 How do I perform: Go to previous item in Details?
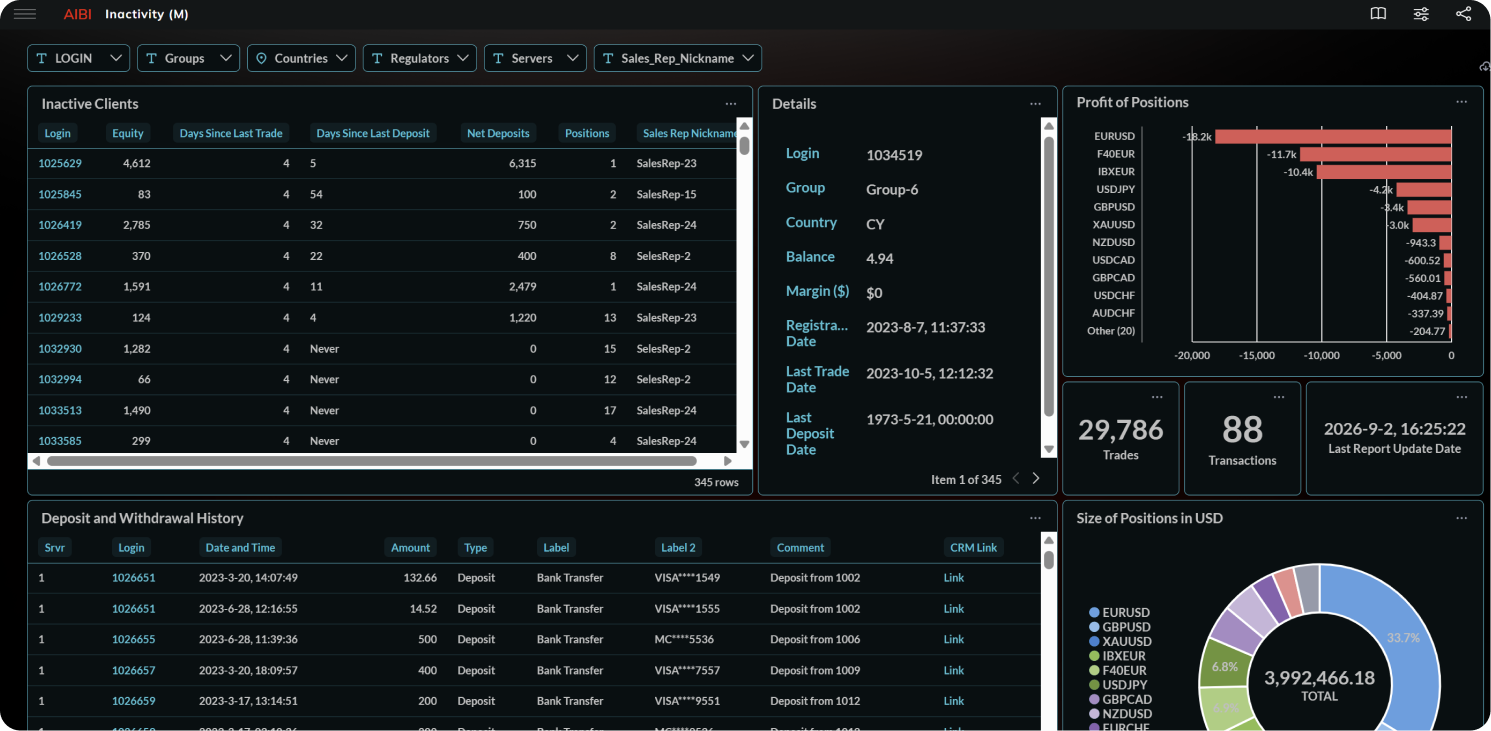click(1016, 479)
